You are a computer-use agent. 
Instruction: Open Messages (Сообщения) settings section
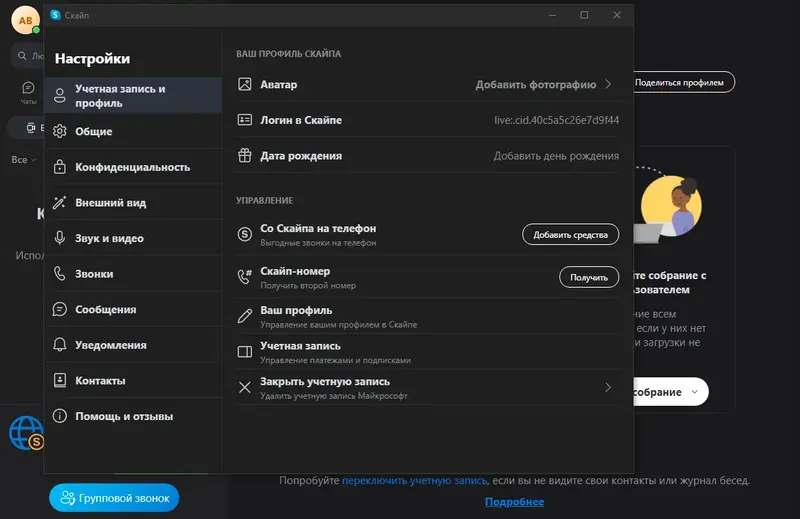click(x=133, y=309)
